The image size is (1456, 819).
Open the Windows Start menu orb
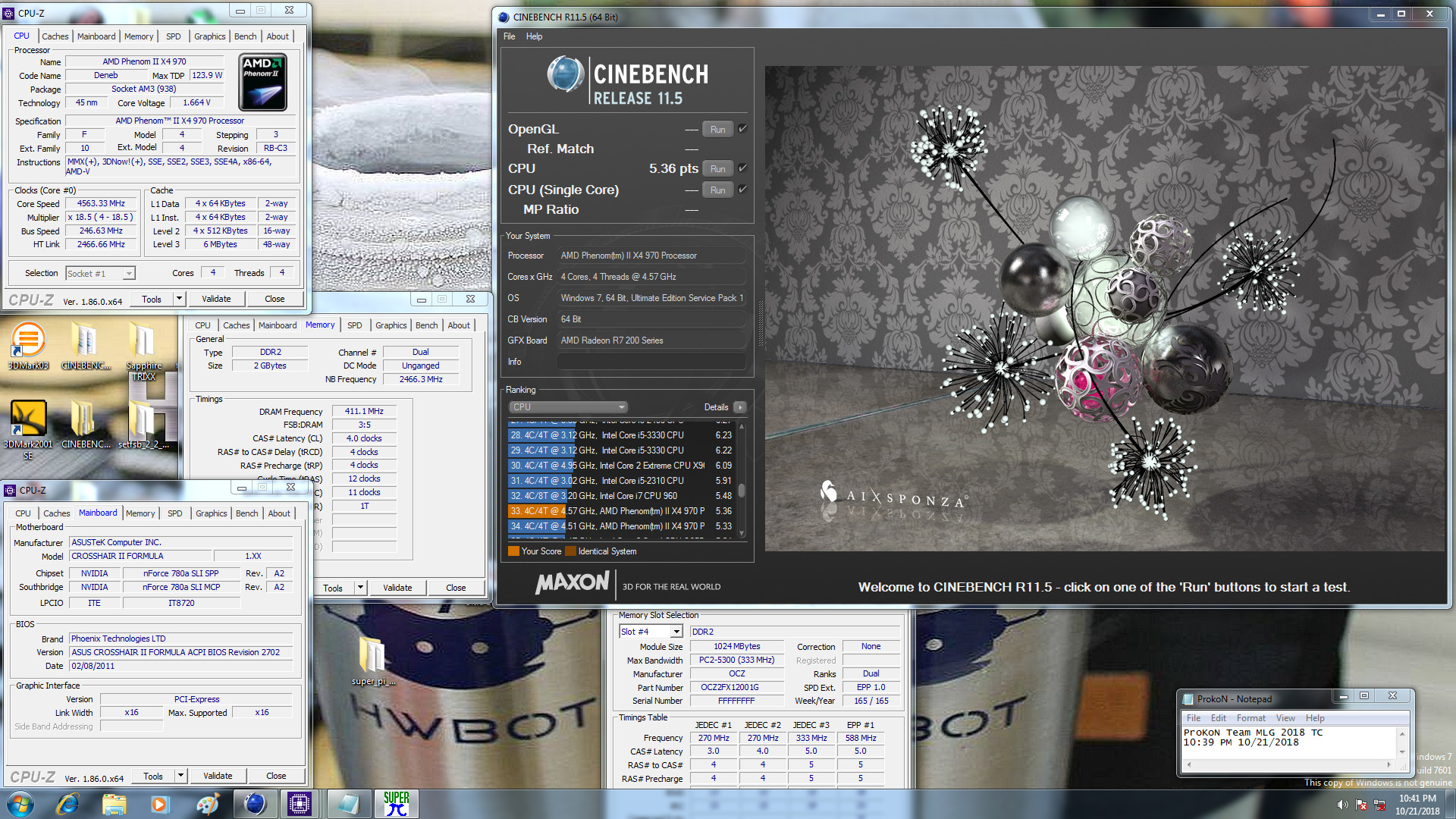(20, 804)
